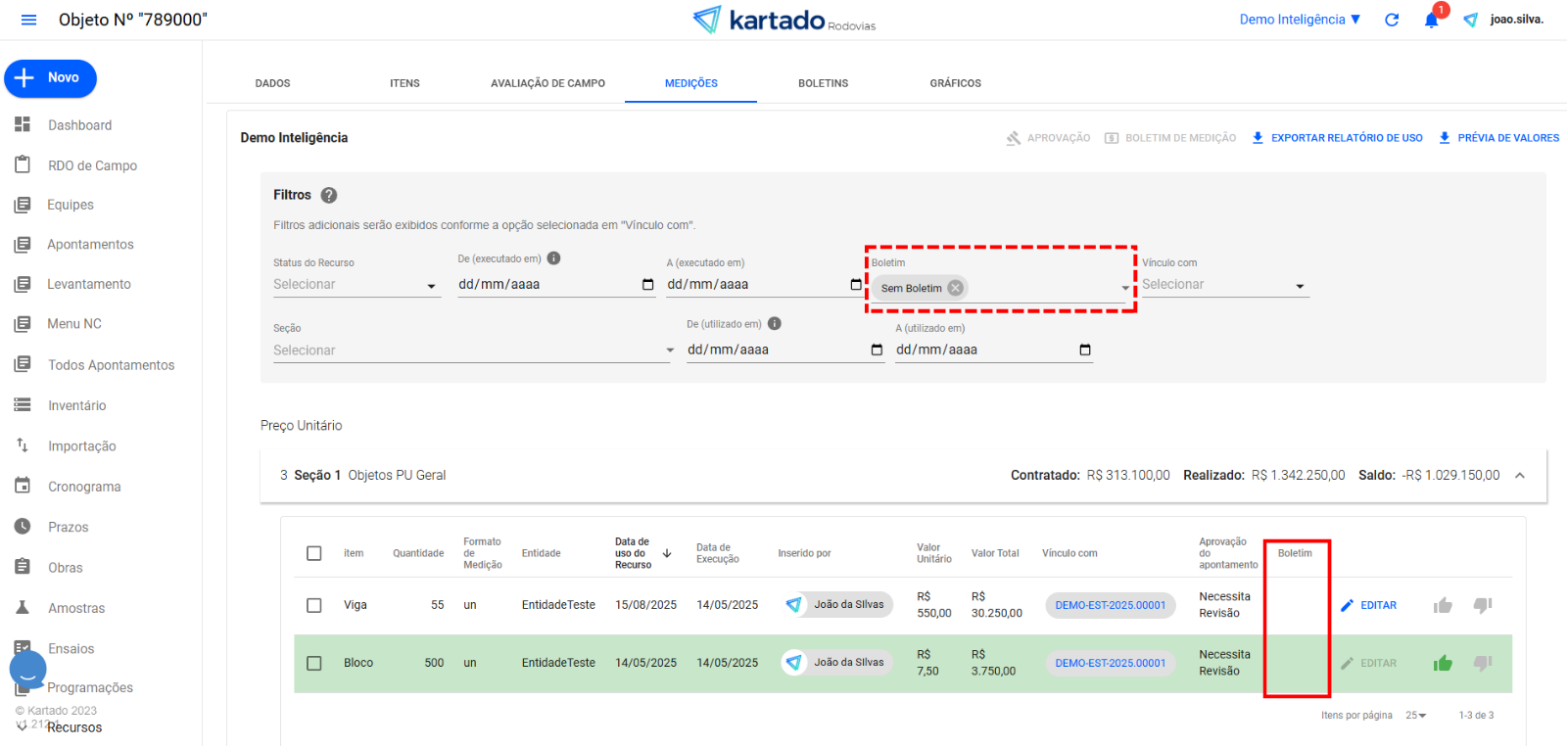
Task: Click the notification bell icon
Action: (1431, 20)
